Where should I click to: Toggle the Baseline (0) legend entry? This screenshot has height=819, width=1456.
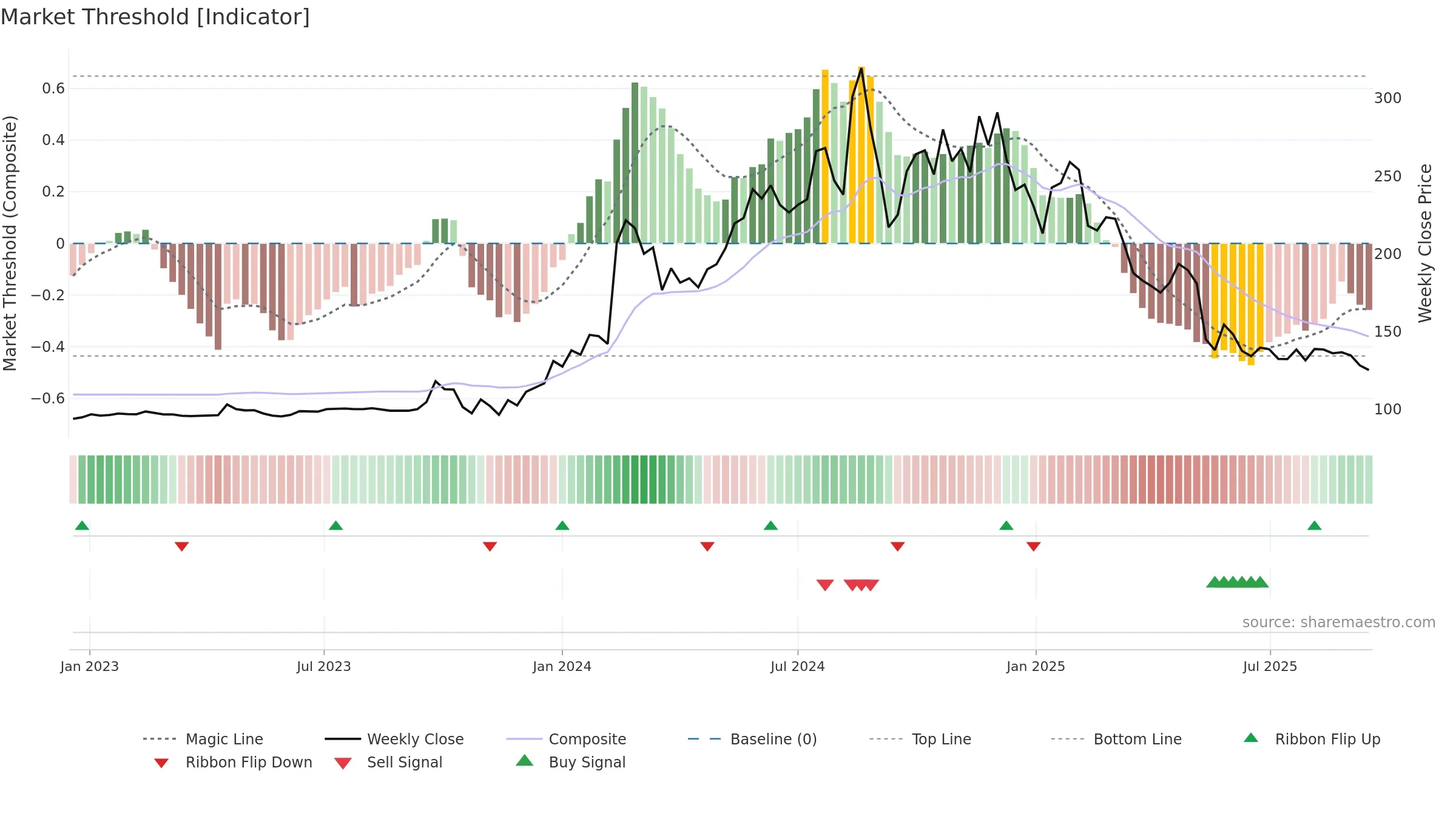[752, 739]
